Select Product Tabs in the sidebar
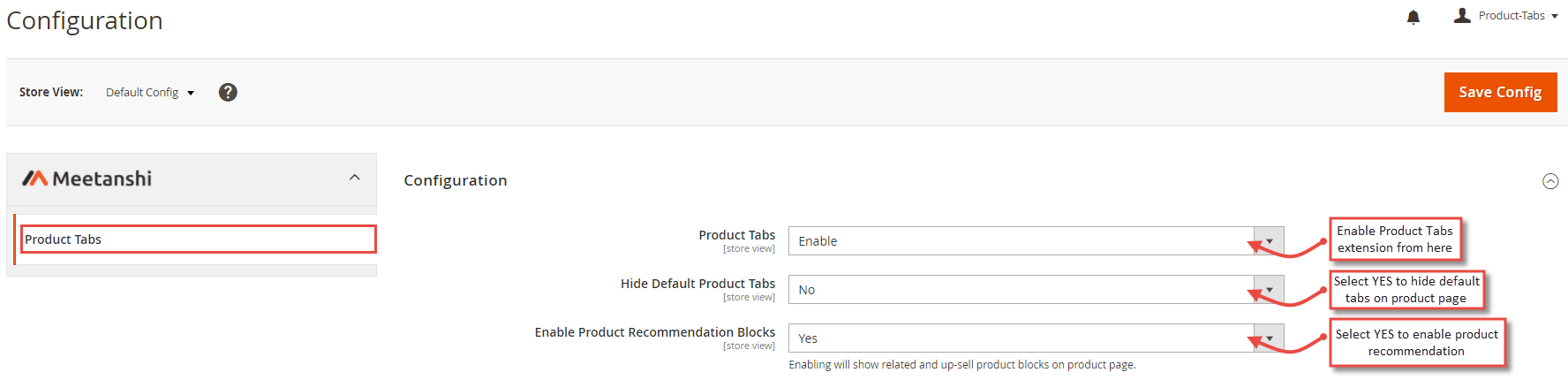Image resolution: width=1568 pixels, height=380 pixels. coord(199,239)
